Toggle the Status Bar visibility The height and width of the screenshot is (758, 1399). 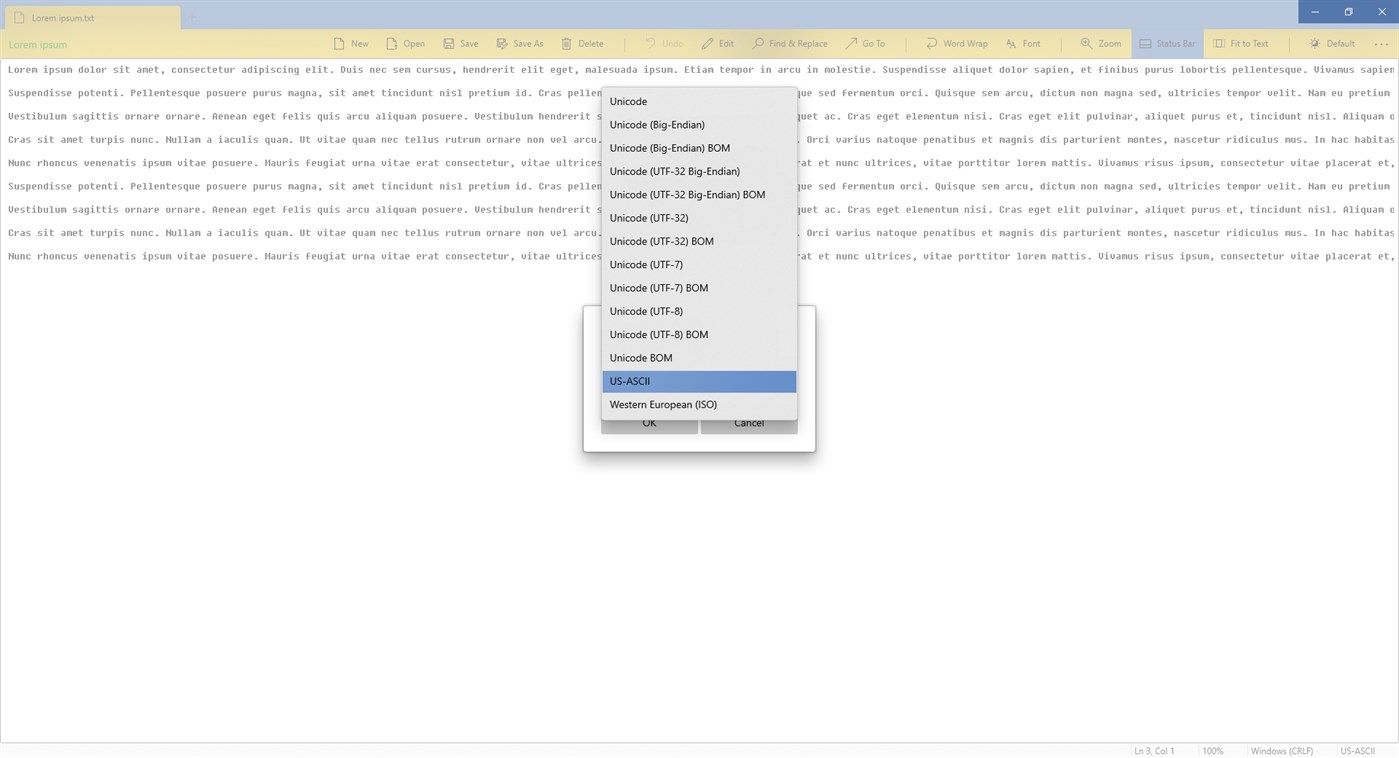(x=1166, y=43)
